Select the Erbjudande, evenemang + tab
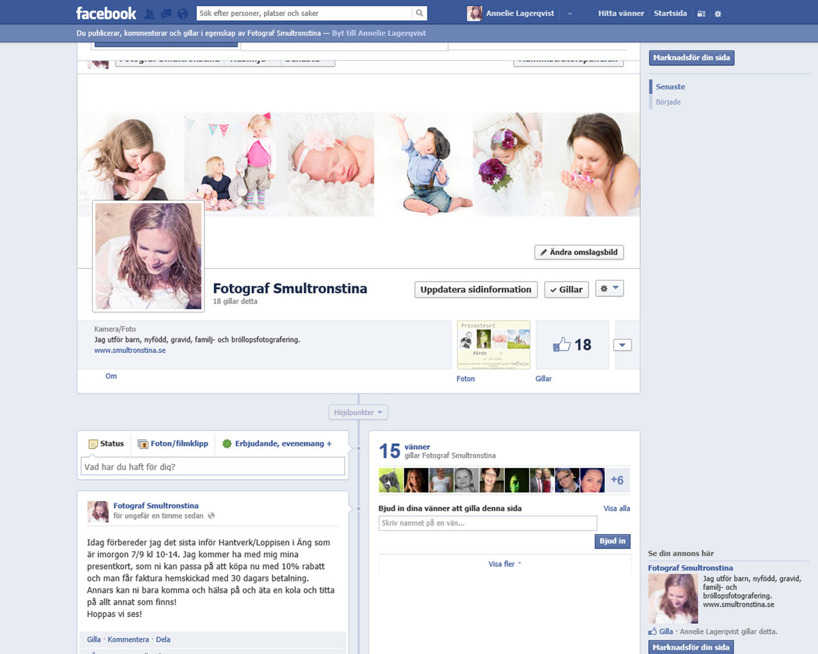Screen dimensions: 818x654 (277, 444)
